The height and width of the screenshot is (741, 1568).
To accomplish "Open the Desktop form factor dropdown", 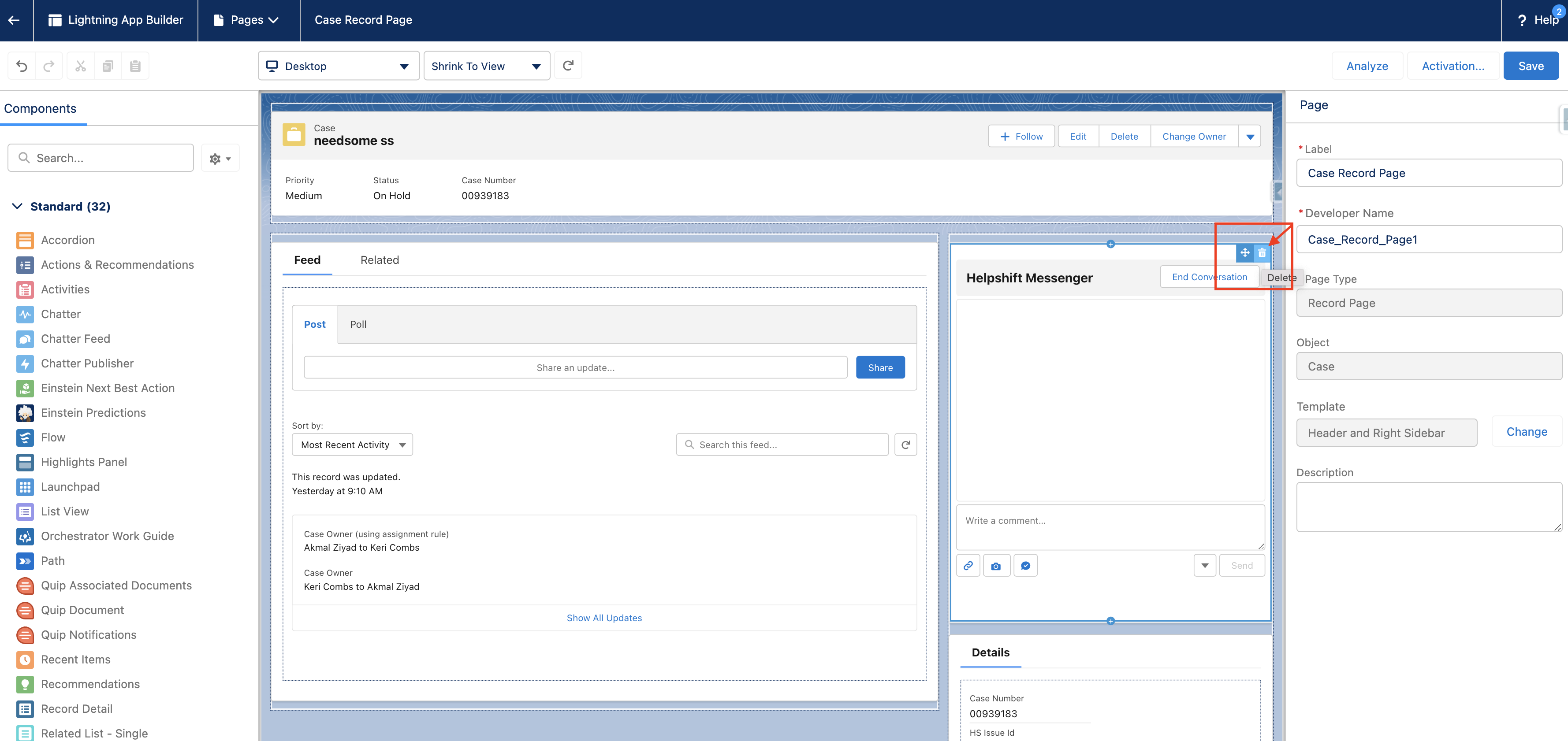I will coord(339,66).
